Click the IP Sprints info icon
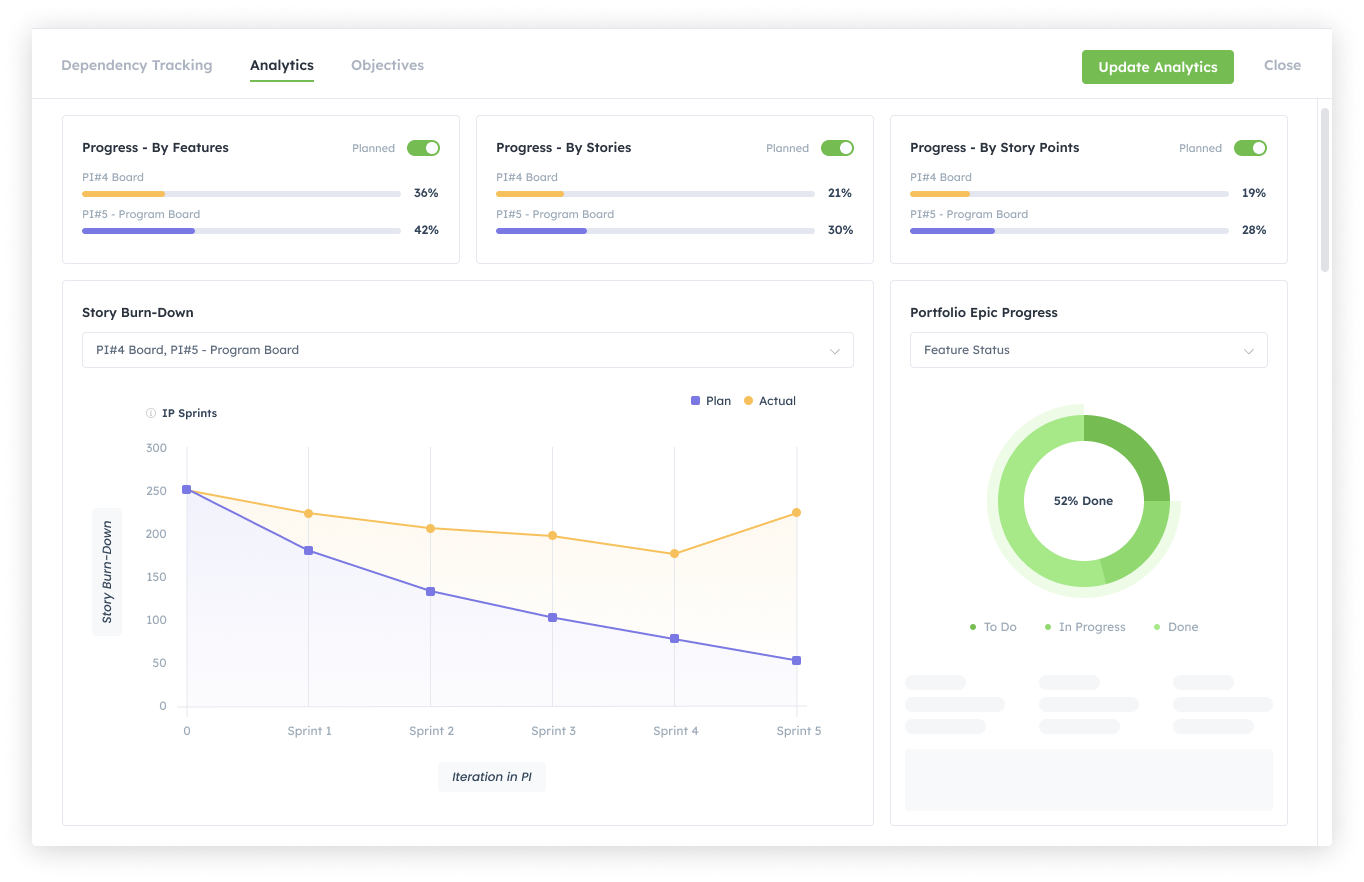Image resolution: width=1364 pixels, height=882 pixels. [x=151, y=413]
